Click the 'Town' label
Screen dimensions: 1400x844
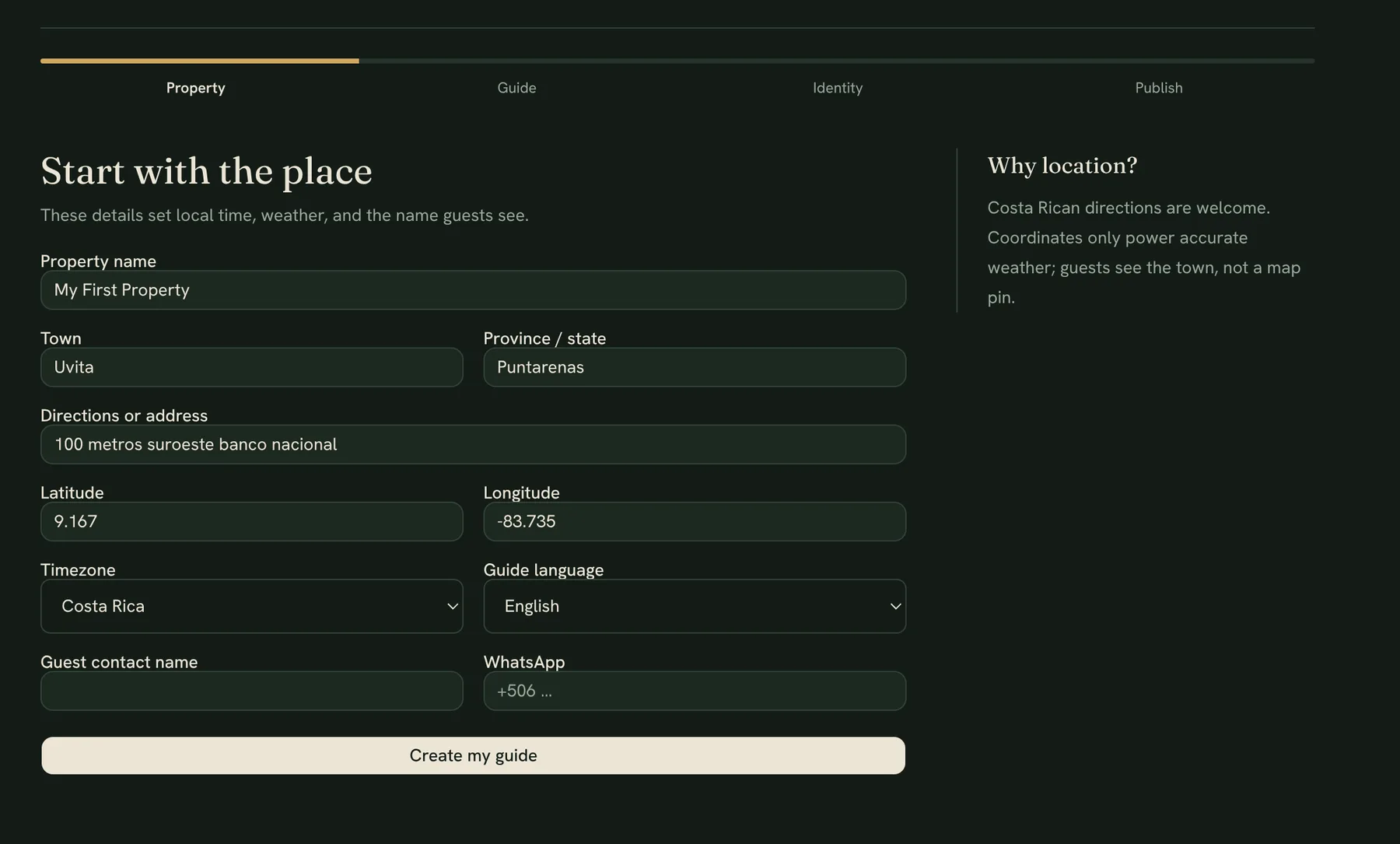coord(61,338)
